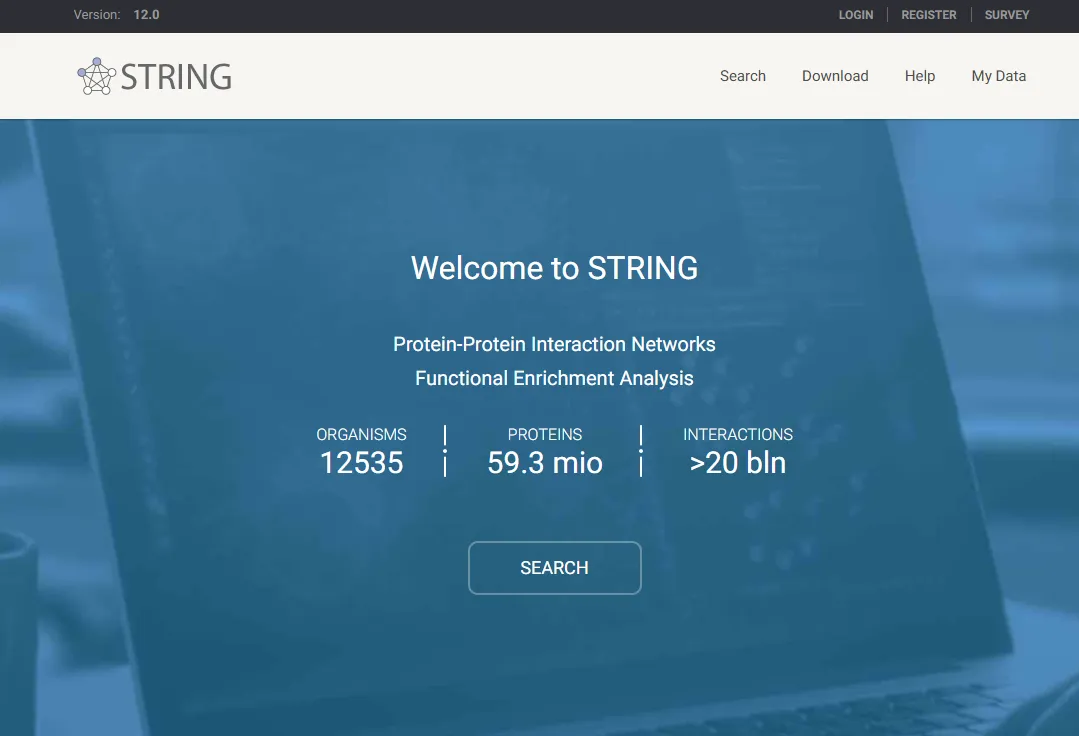The width and height of the screenshot is (1079, 736).
Task: Click the PROTEINS label
Action: (544, 434)
